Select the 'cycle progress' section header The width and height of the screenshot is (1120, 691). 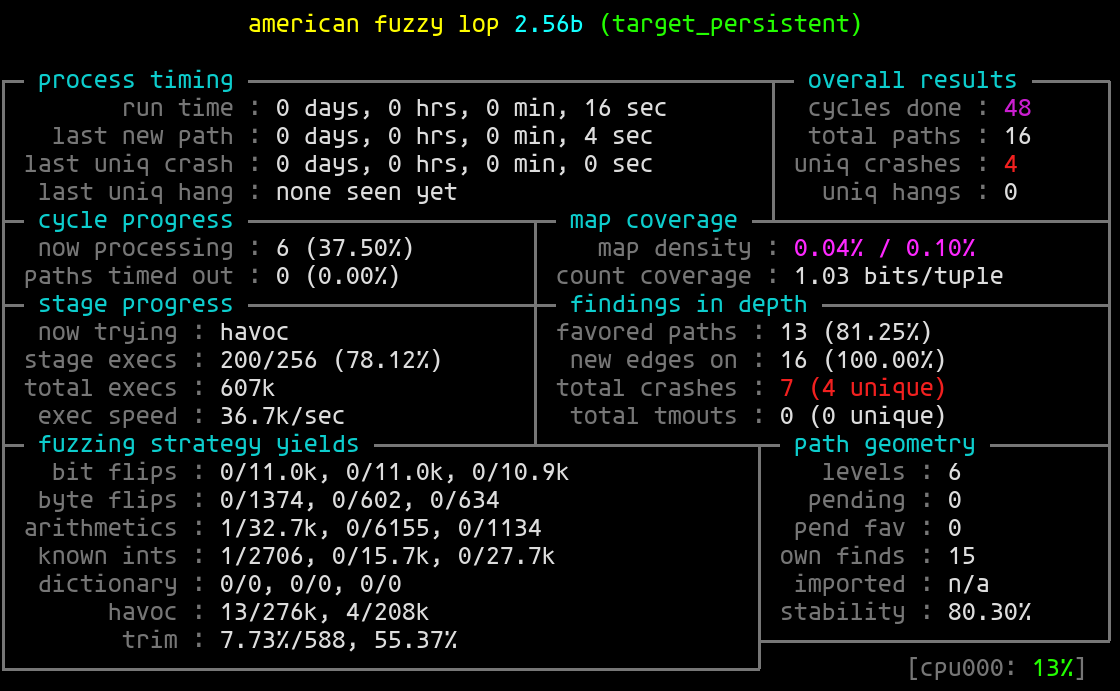coord(136,220)
